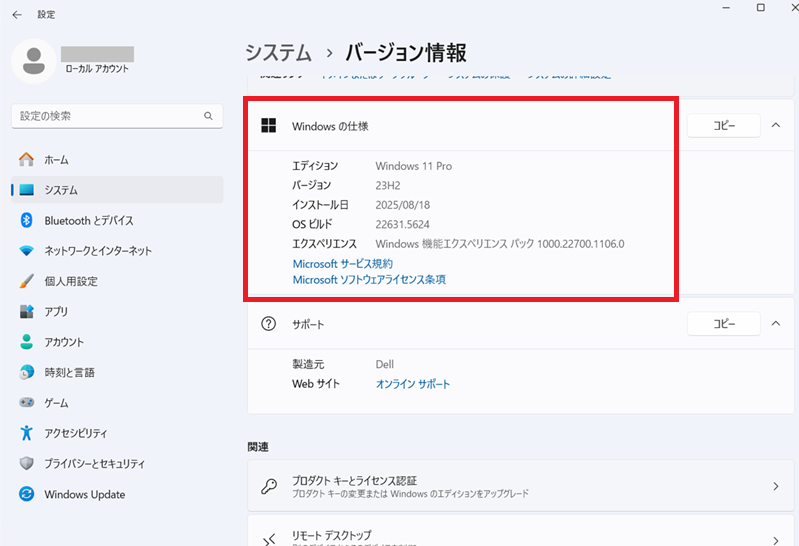Image resolution: width=799 pixels, height=546 pixels.
Task: Click the 設定の検索 search field
Action: [117, 116]
